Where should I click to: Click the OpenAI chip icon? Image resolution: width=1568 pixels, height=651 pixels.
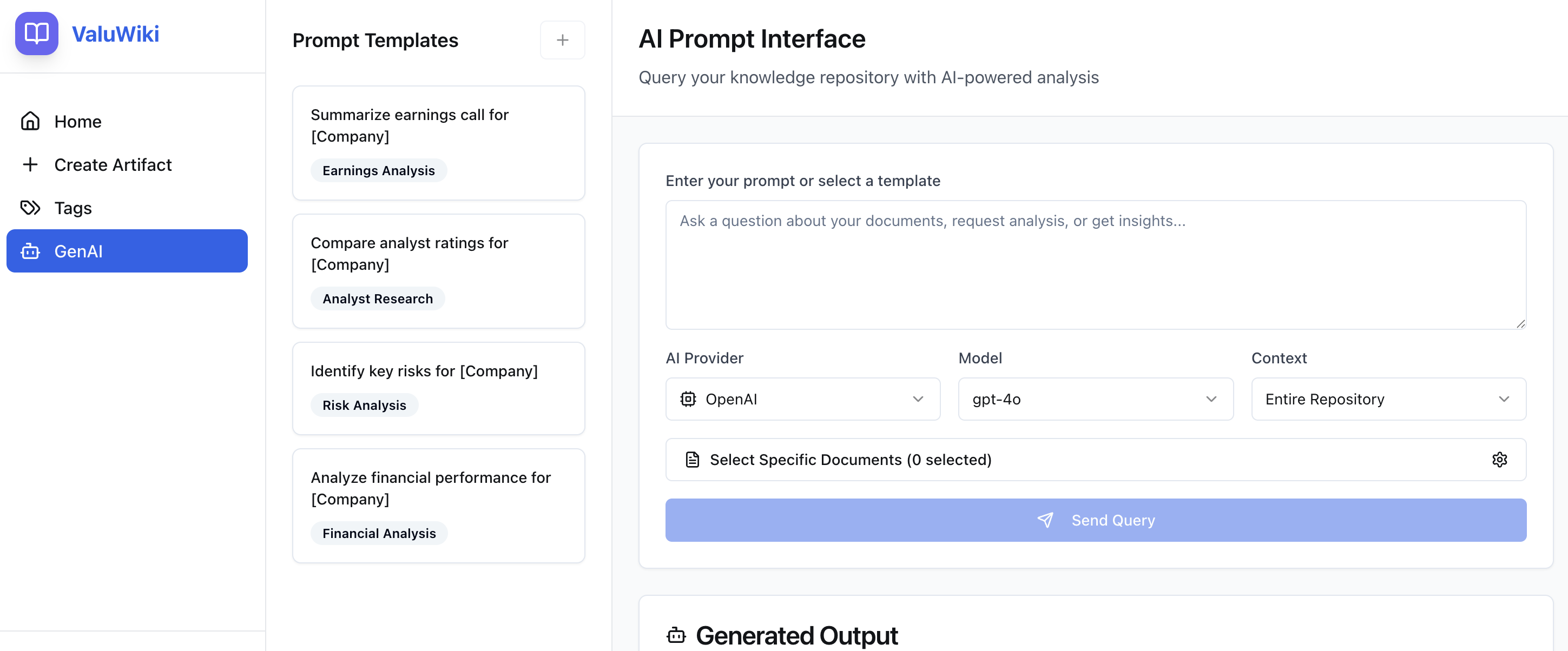click(x=688, y=399)
